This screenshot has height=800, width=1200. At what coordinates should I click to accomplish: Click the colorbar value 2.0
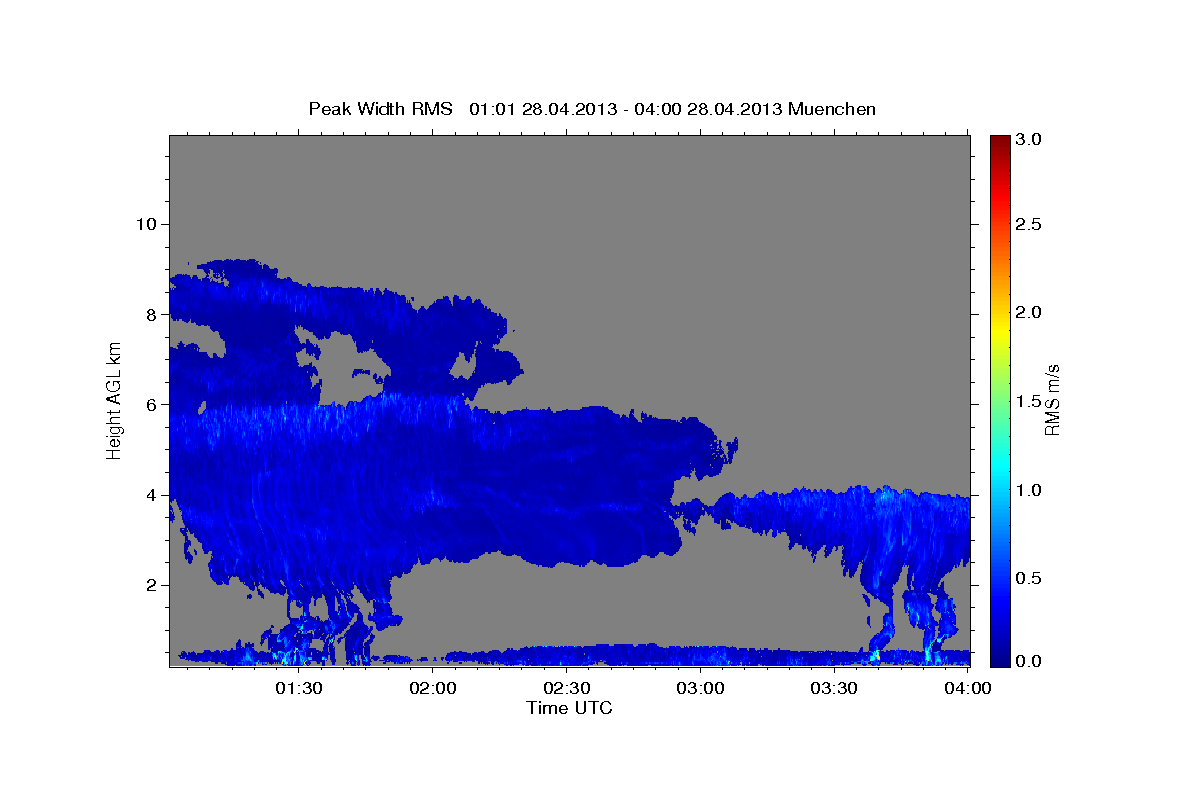(1029, 312)
